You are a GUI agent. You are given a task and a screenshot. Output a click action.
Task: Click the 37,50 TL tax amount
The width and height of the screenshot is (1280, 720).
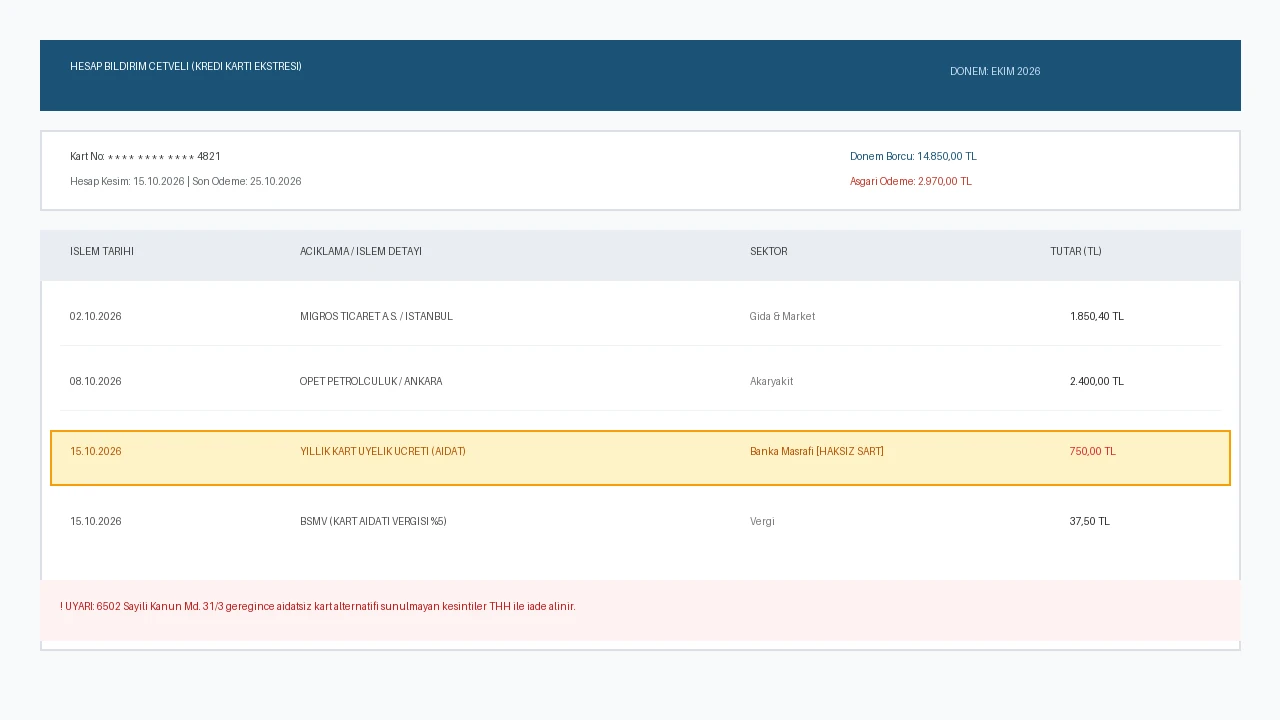coord(1090,522)
